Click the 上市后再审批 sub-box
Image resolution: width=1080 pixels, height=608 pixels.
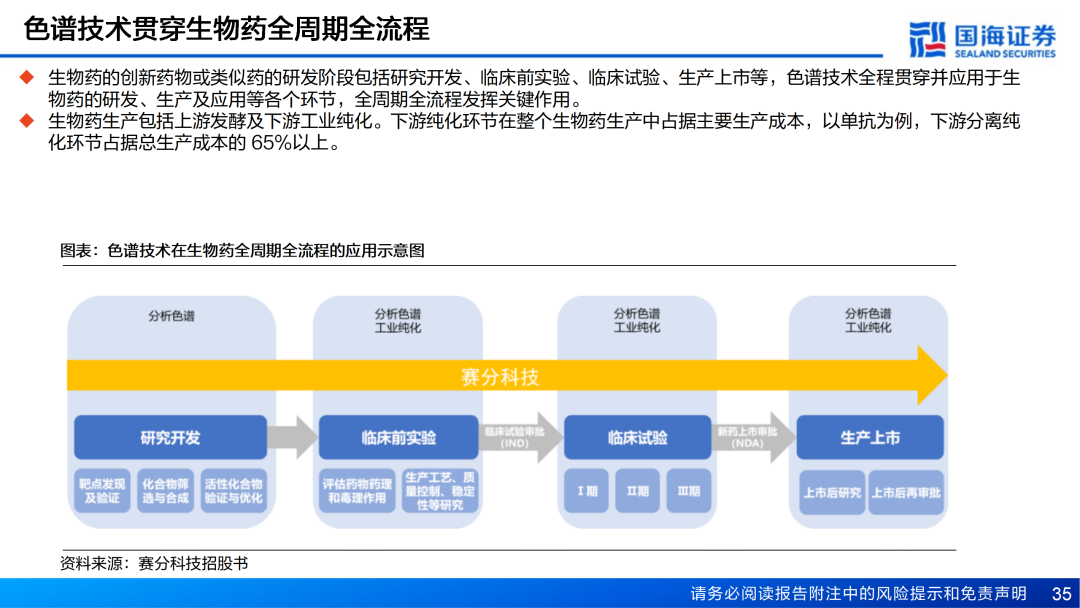906,492
